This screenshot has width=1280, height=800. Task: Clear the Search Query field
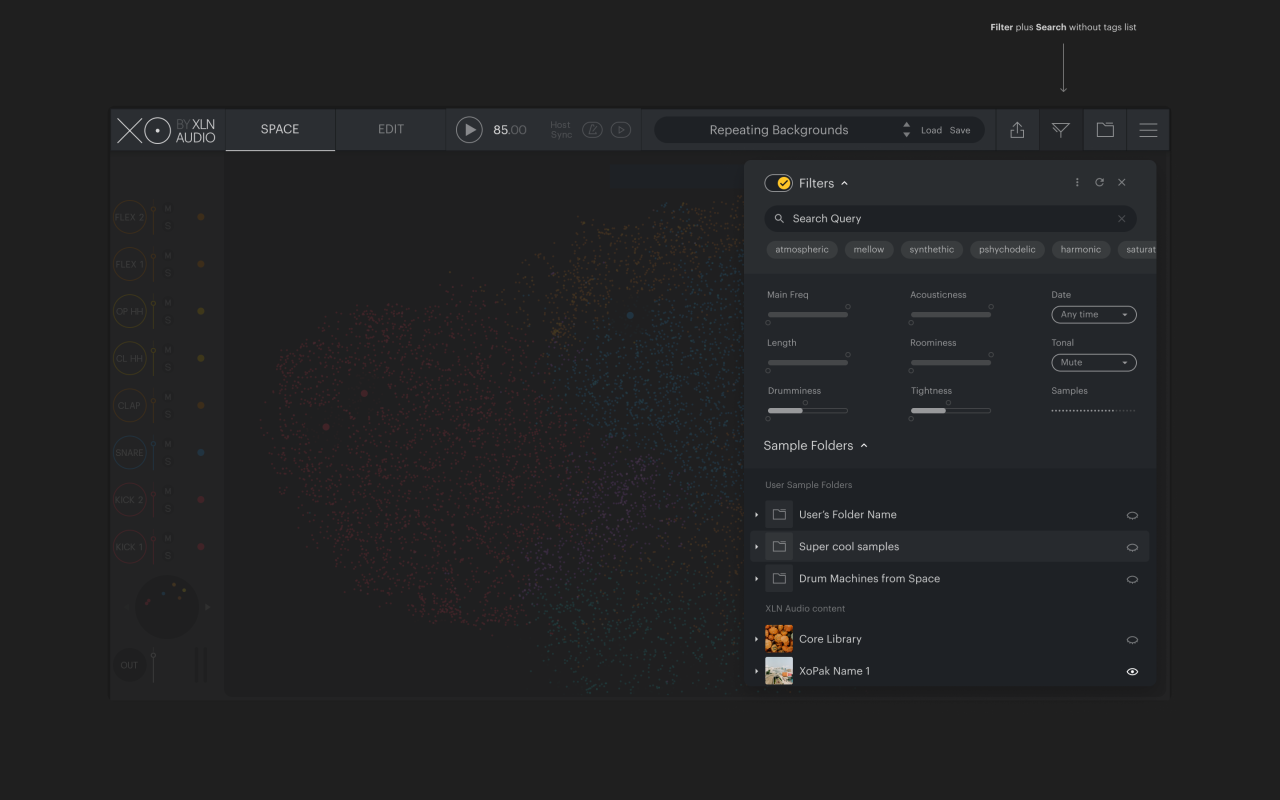click(x=1121, y=219)
